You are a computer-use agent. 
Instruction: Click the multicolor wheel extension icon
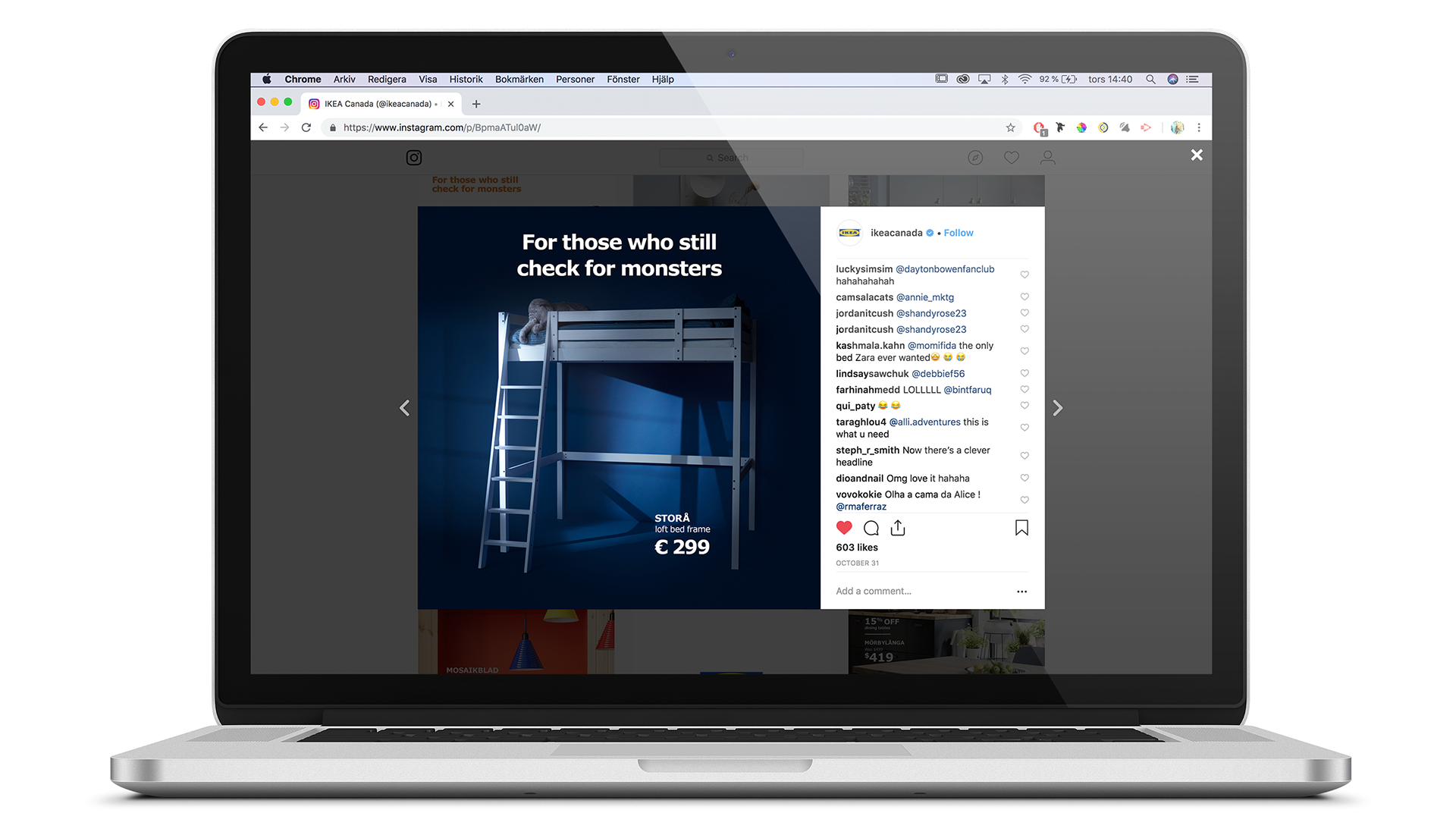(1081, 127)
